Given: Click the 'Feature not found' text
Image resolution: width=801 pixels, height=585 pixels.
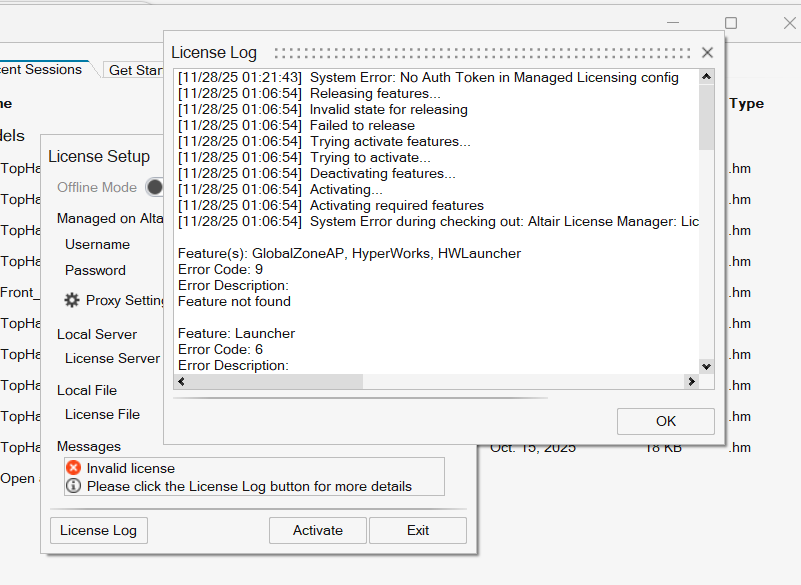Looking at the screenshot, I should [x=234, y=301].
